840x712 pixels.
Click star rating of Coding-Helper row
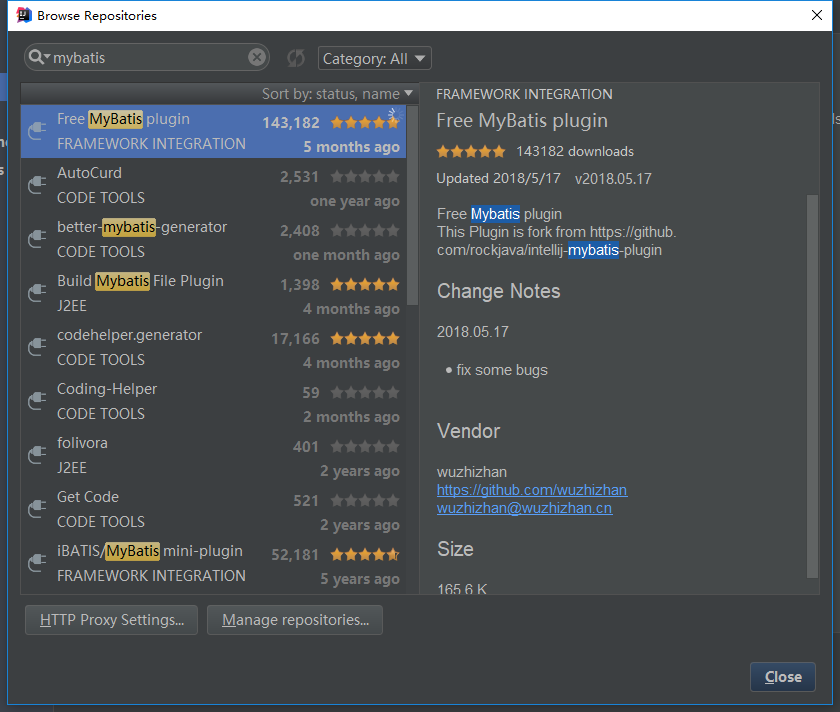click(x=365, y=393)
